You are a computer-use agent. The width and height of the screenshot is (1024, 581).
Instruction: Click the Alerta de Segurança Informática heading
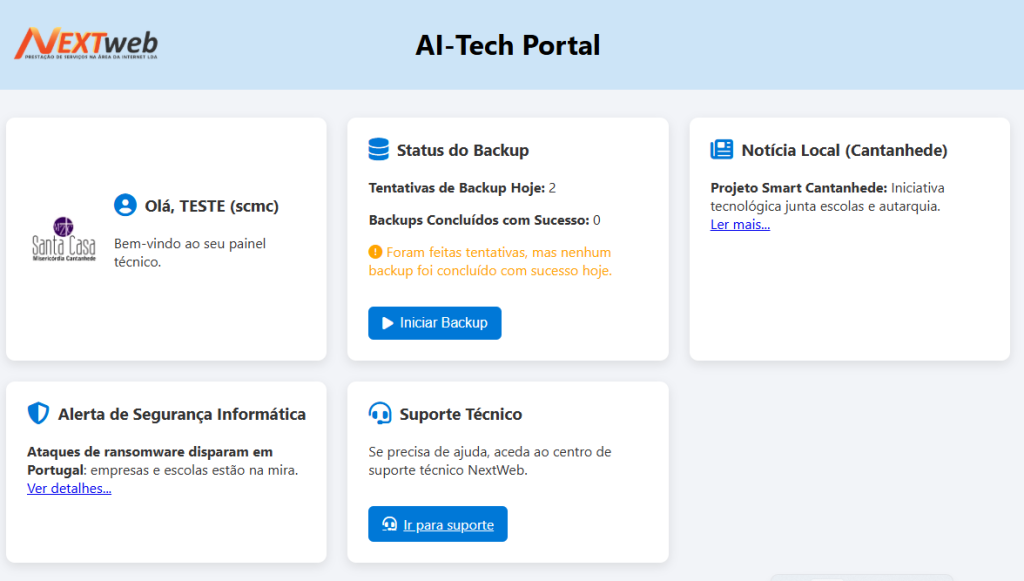182,414
